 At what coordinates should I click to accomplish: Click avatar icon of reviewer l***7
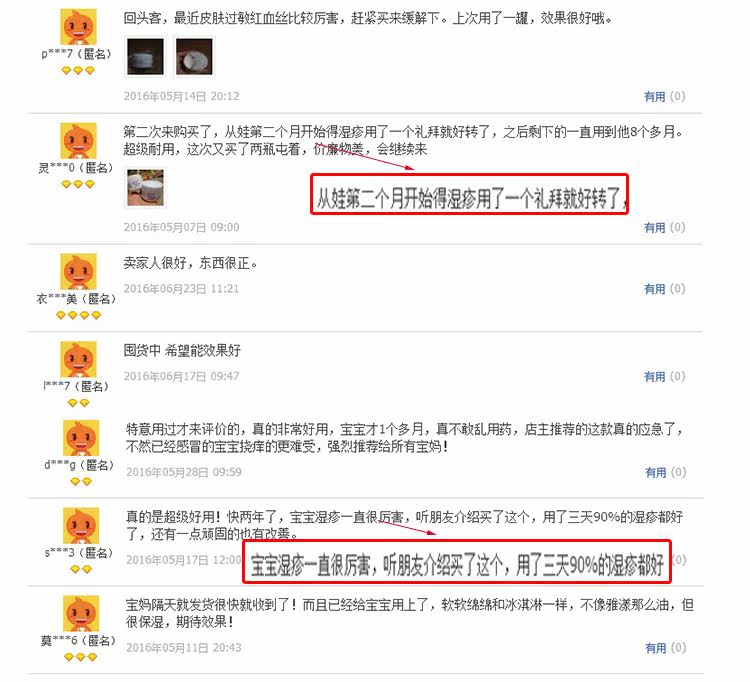pyautogui.click(x=78, y=359)
